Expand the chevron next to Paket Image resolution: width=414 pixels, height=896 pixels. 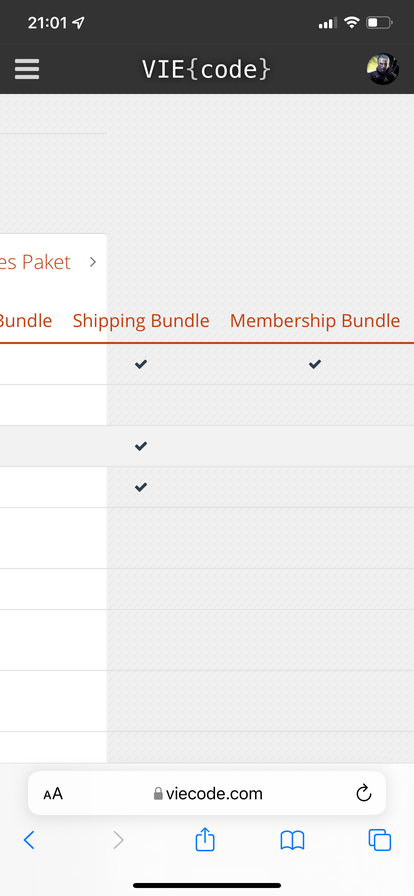coord(93,262)
